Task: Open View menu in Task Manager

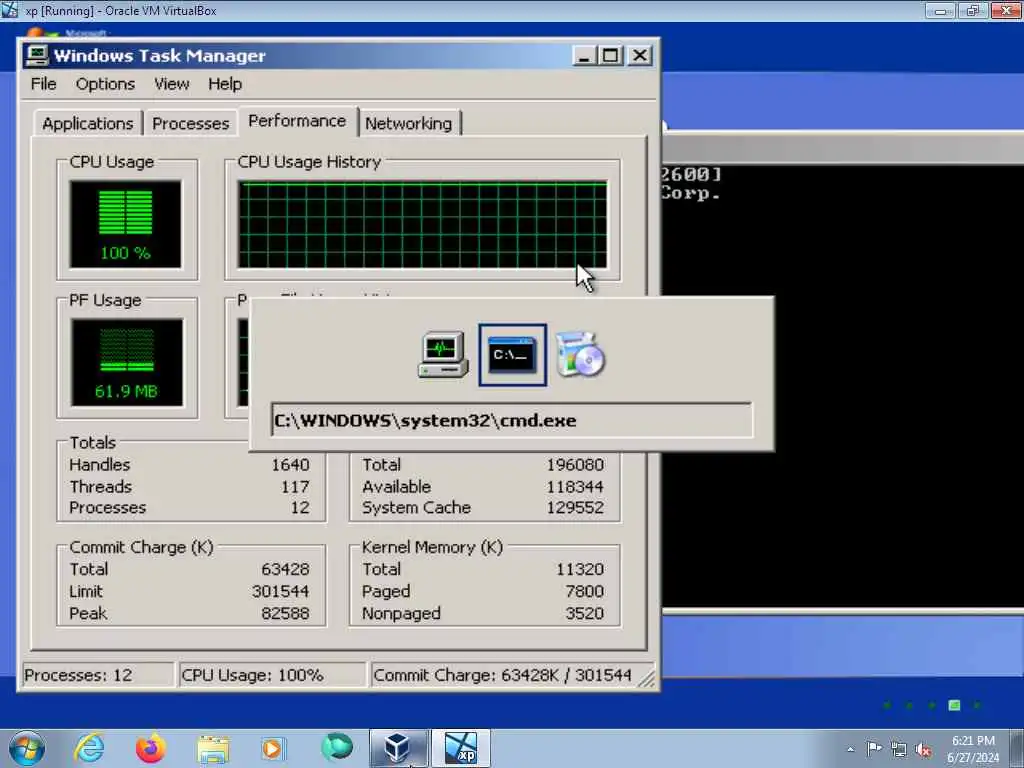Action: tap(171, 84)
